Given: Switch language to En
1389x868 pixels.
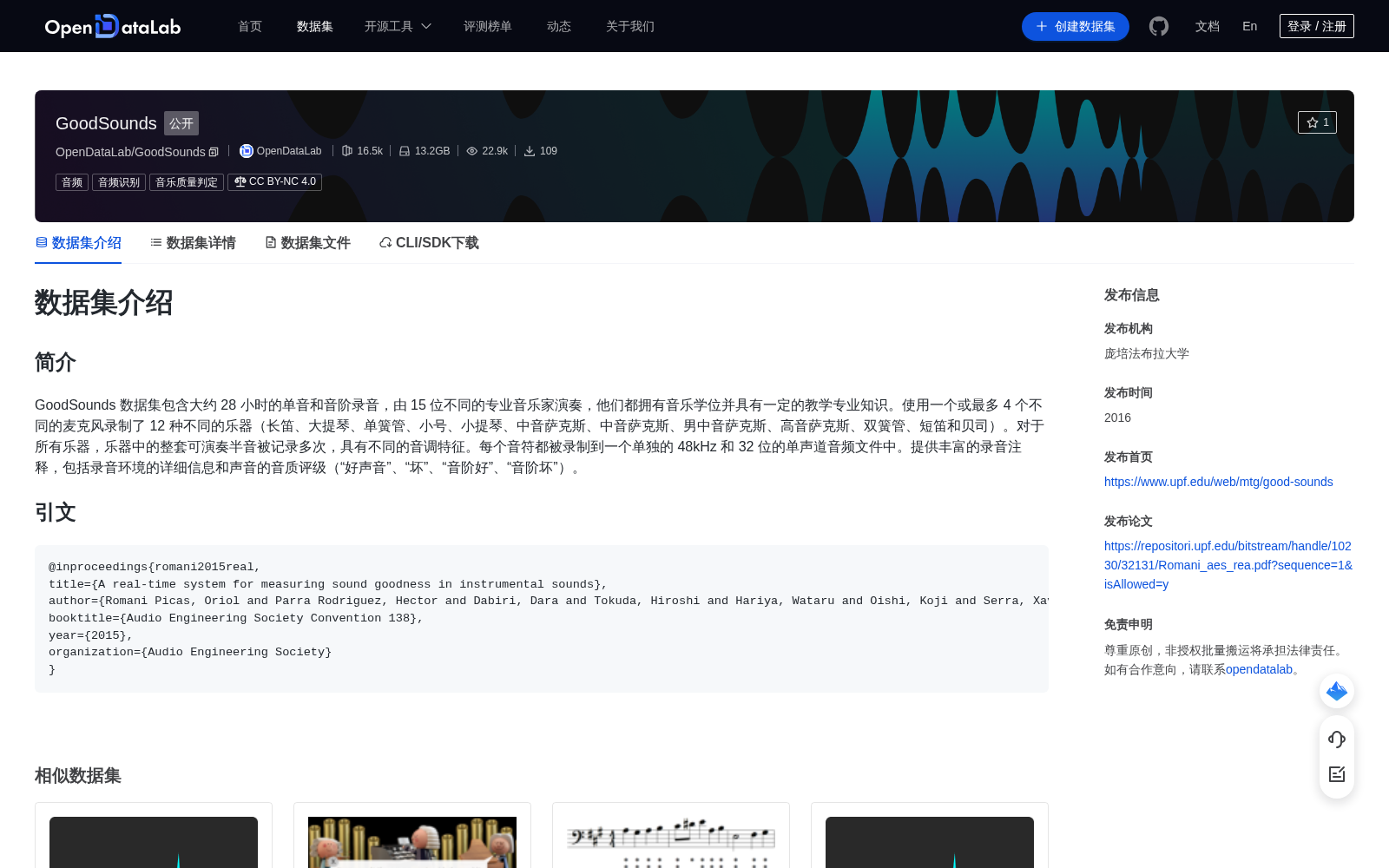Looking at the screenshot, I should pyautogui.click(x=1250, y=26).
